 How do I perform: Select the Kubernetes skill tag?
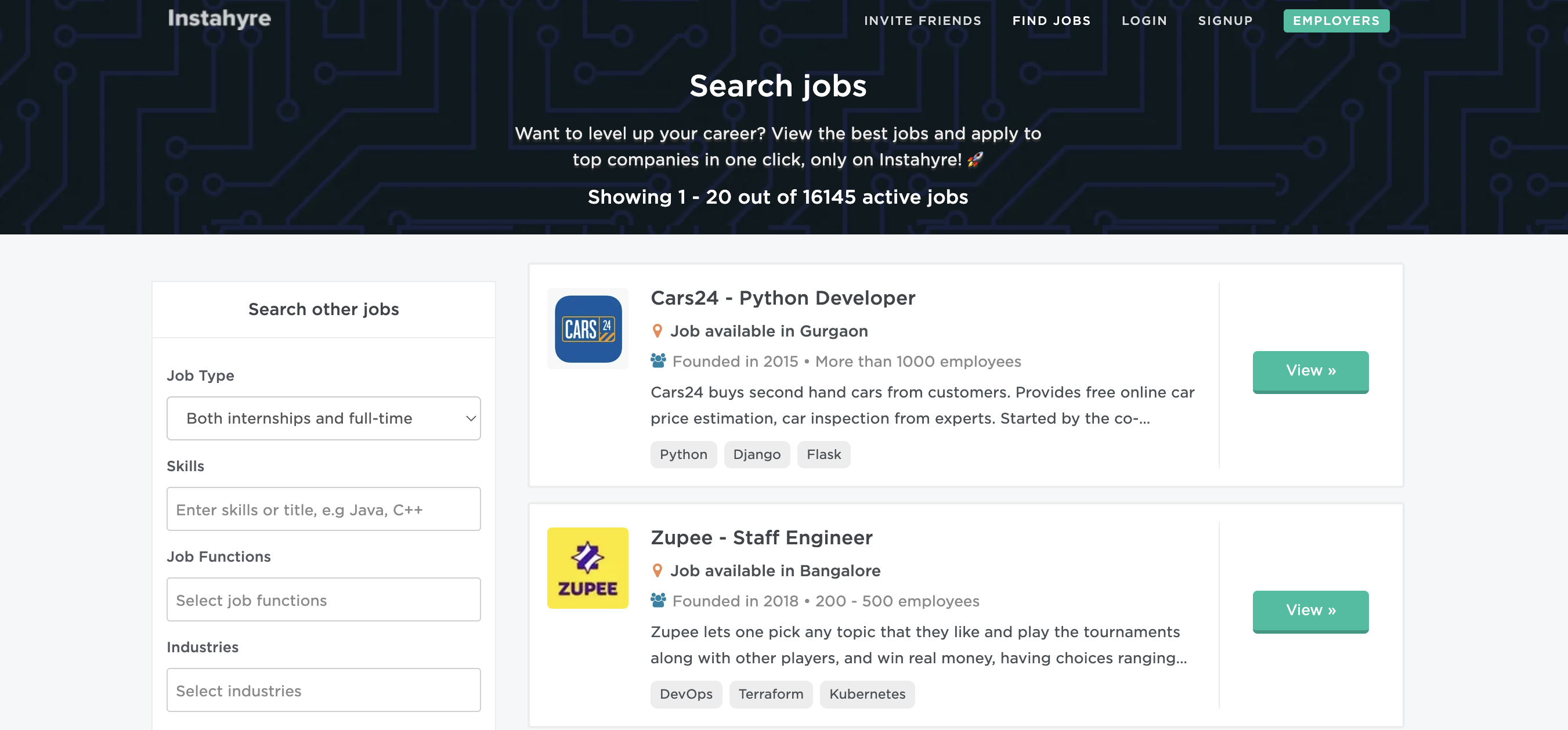(868, 694)
